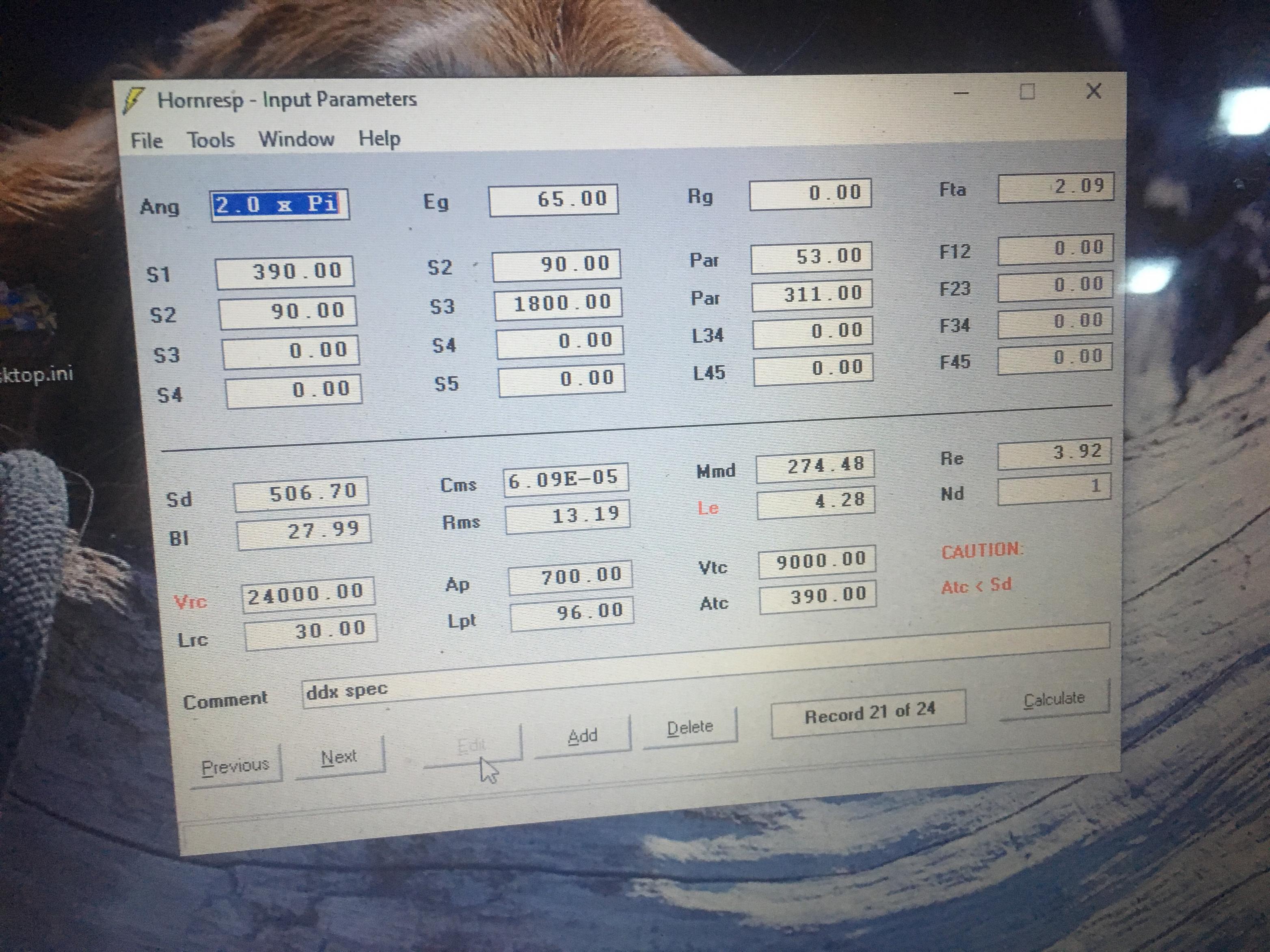The height and width of the screenshot is (952, 1270).
Task: Click the red Vrc label
Action: coord(190,602)
